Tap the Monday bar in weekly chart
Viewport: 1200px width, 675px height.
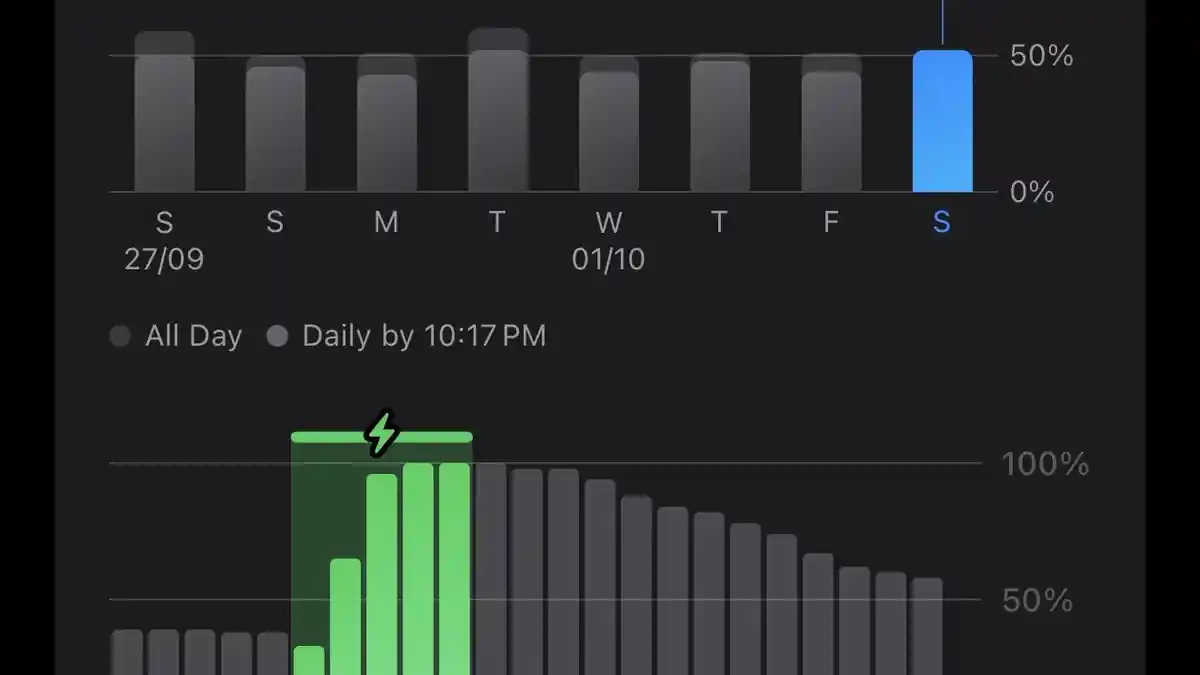point(387,128)
